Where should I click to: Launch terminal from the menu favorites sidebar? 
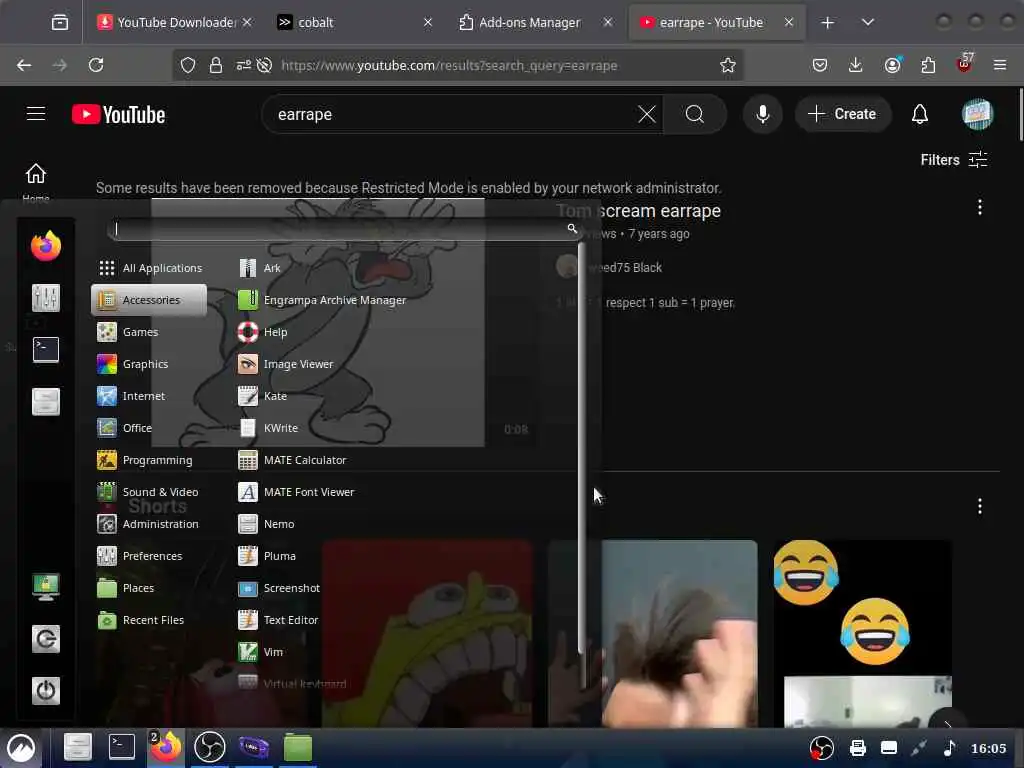coord(46,349)
